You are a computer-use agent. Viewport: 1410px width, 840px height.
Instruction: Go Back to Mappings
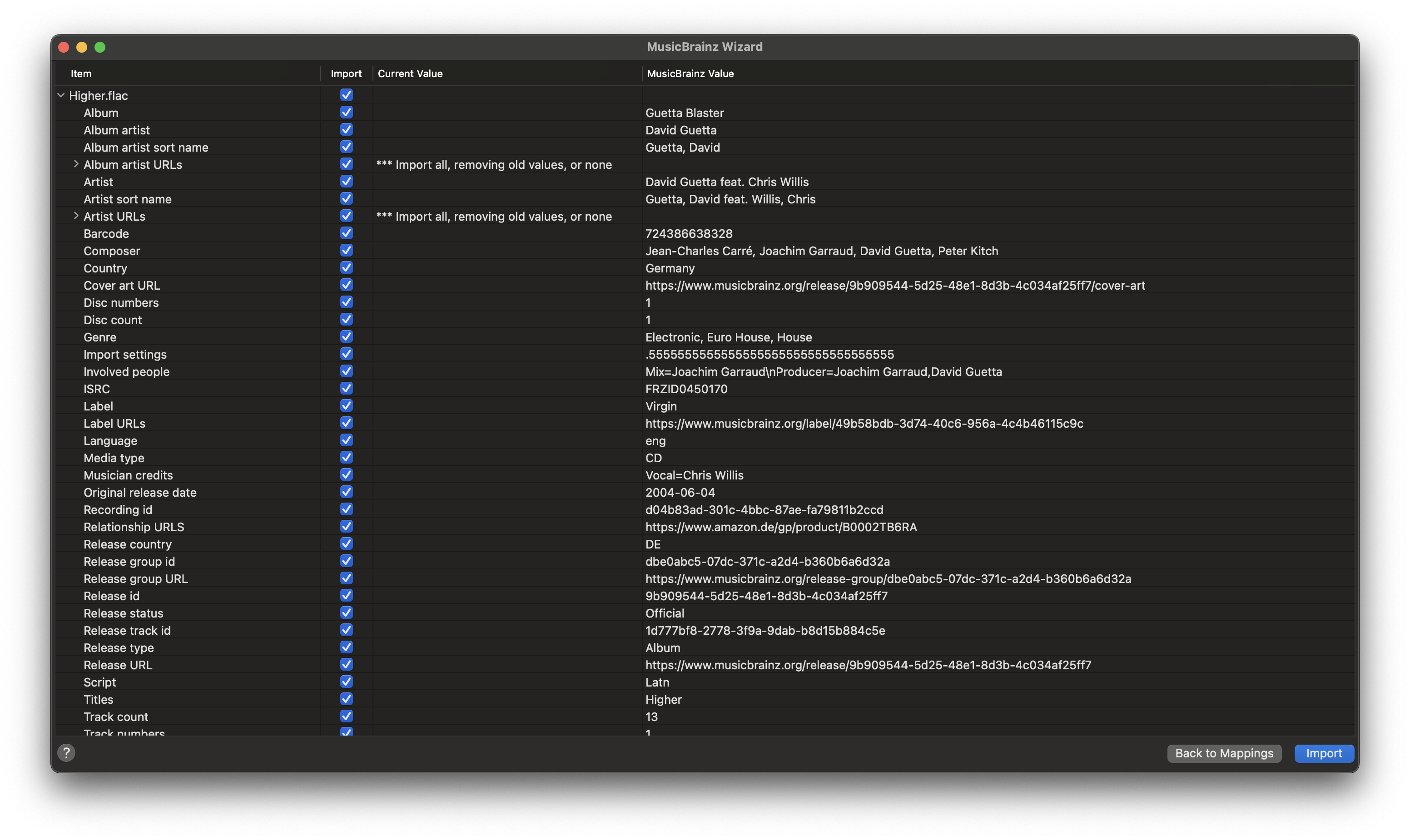point(1224,753)
